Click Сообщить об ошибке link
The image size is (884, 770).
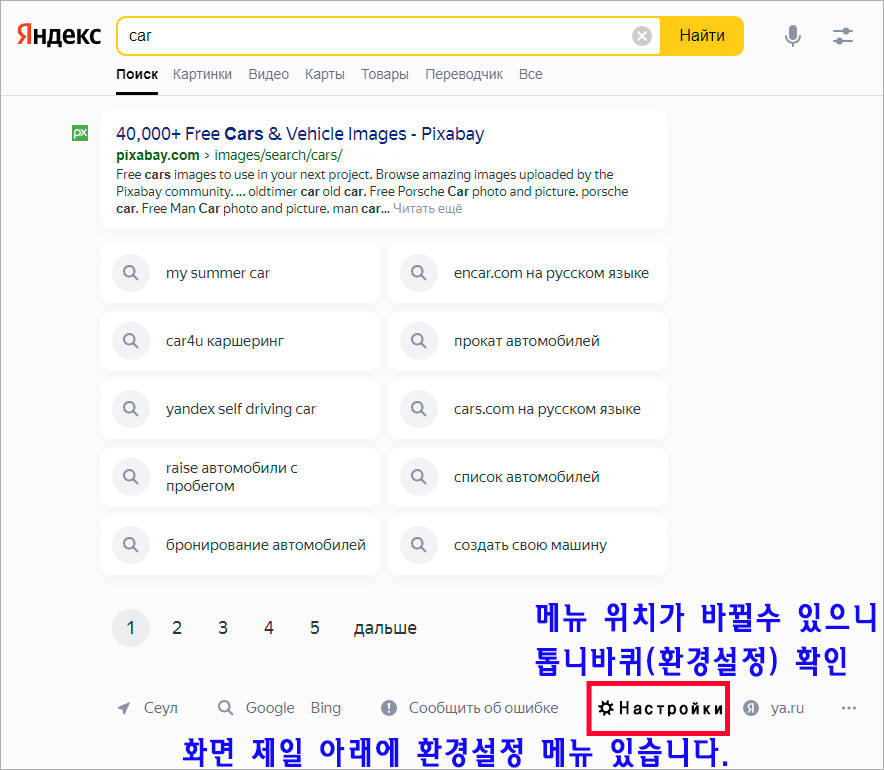tap(484, 708)
